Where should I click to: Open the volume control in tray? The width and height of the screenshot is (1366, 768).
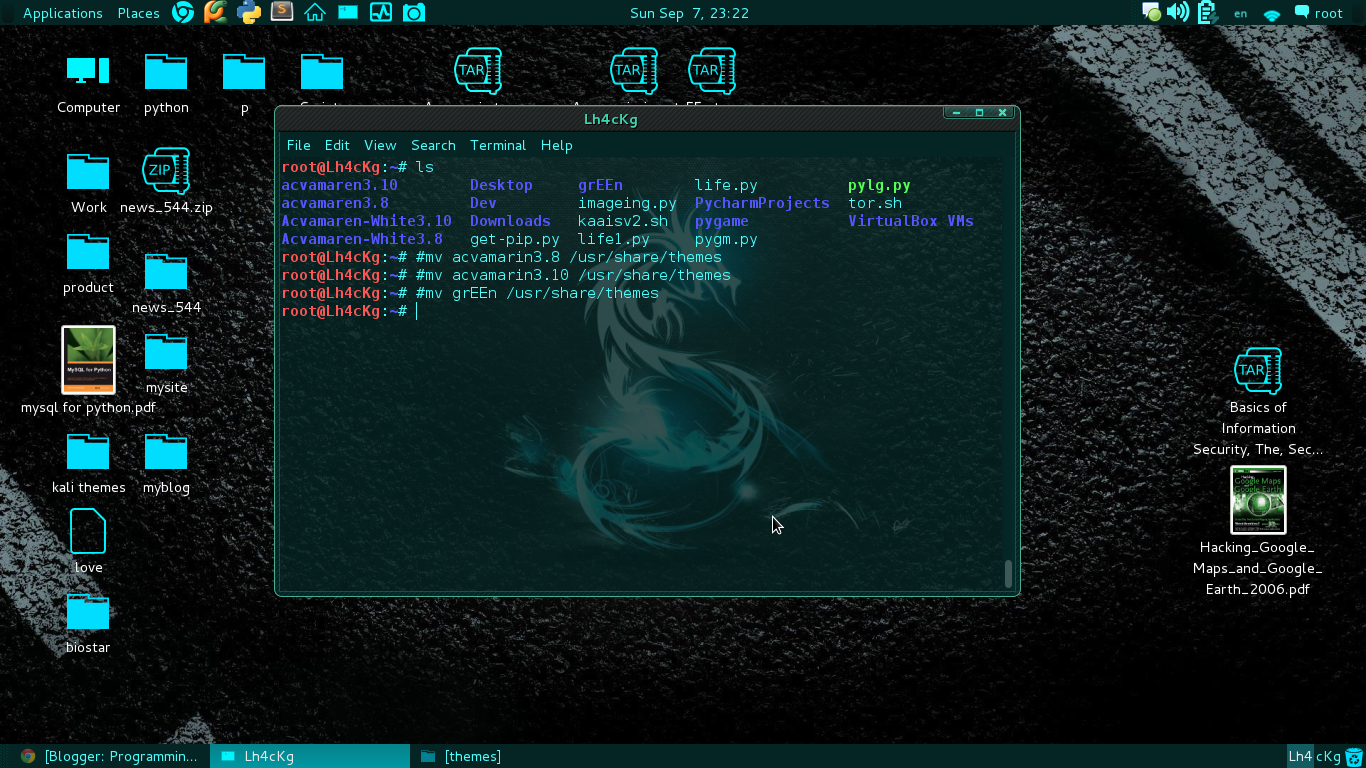[x=1178, y=12]
